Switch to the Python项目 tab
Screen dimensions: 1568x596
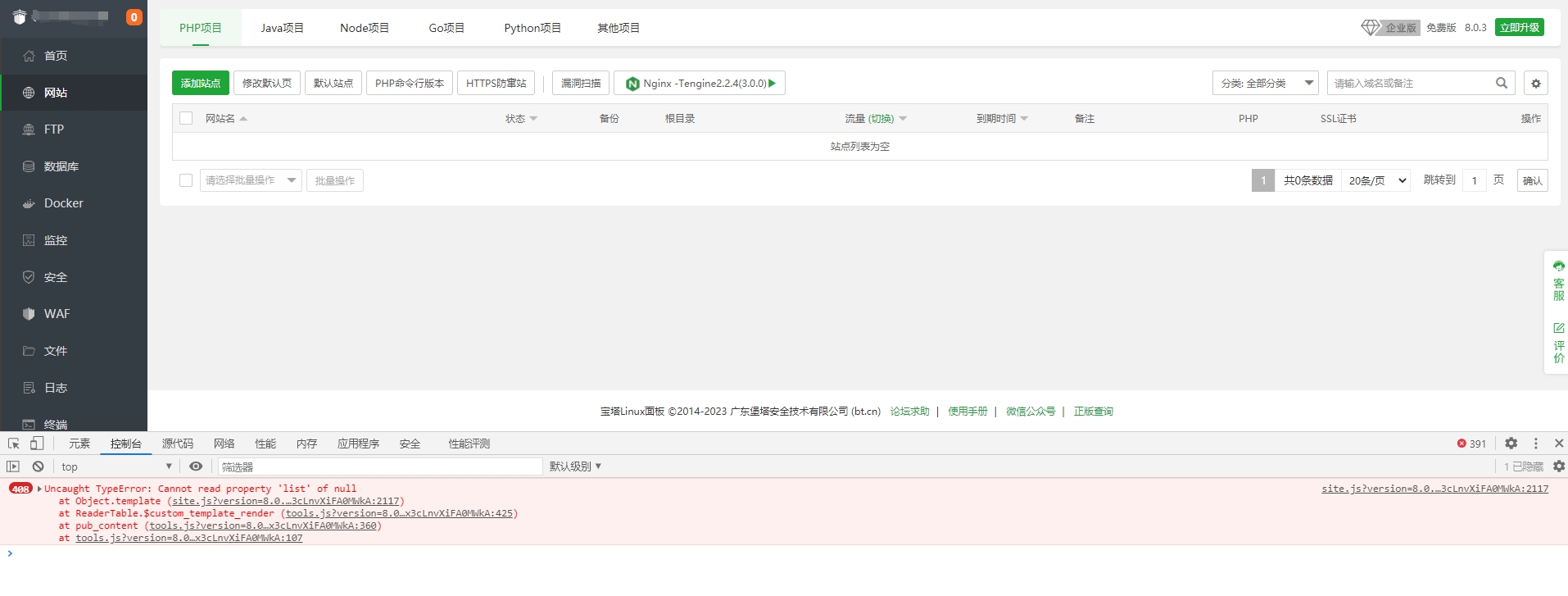point(532,28)
